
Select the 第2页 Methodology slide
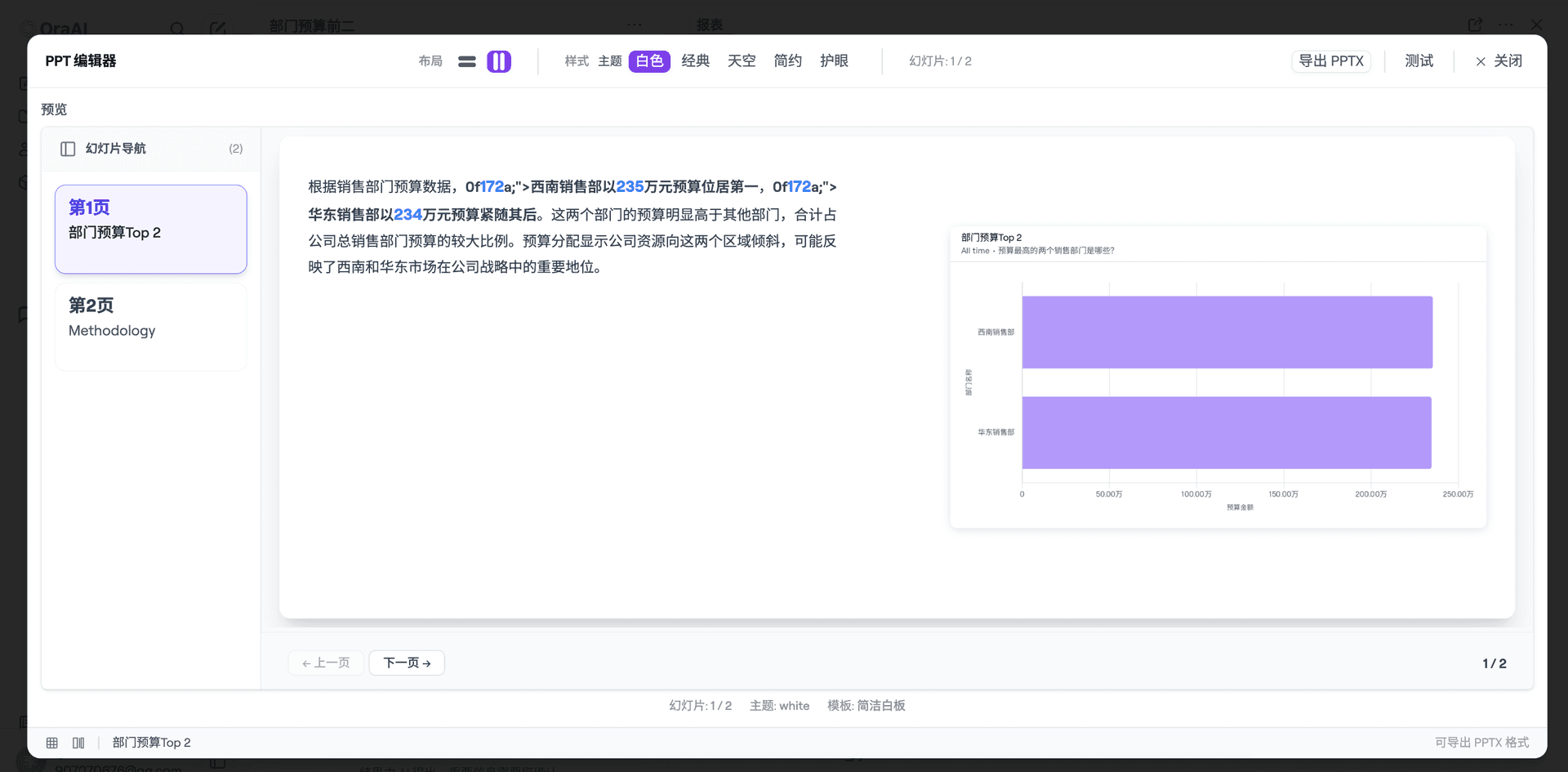pos(150,326)
